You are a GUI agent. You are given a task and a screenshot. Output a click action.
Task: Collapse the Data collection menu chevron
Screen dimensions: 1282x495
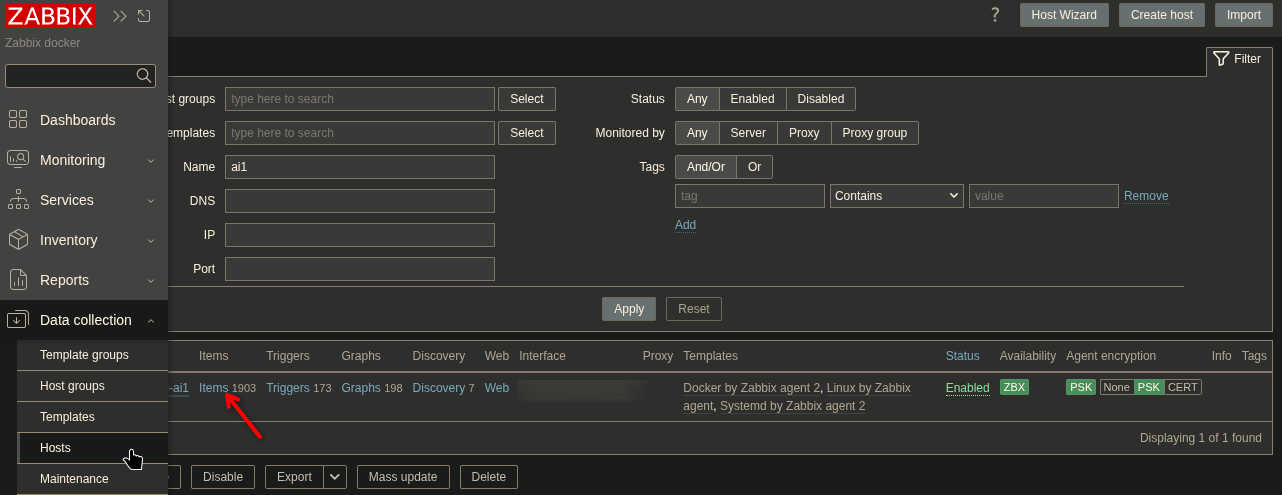151,320
